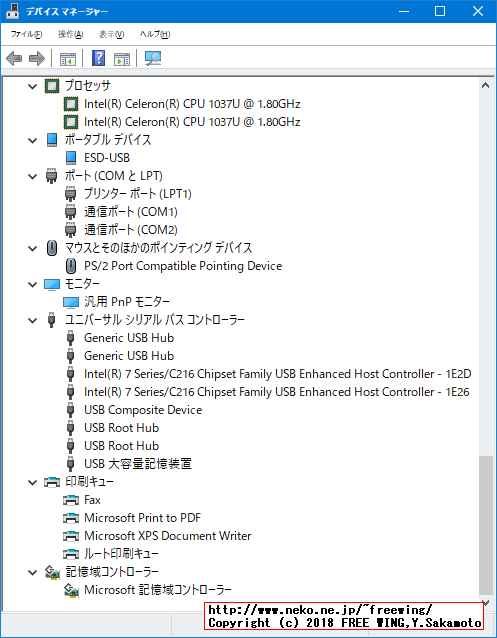
Task: Click the モニター category icon
Action: click(52, 284)
